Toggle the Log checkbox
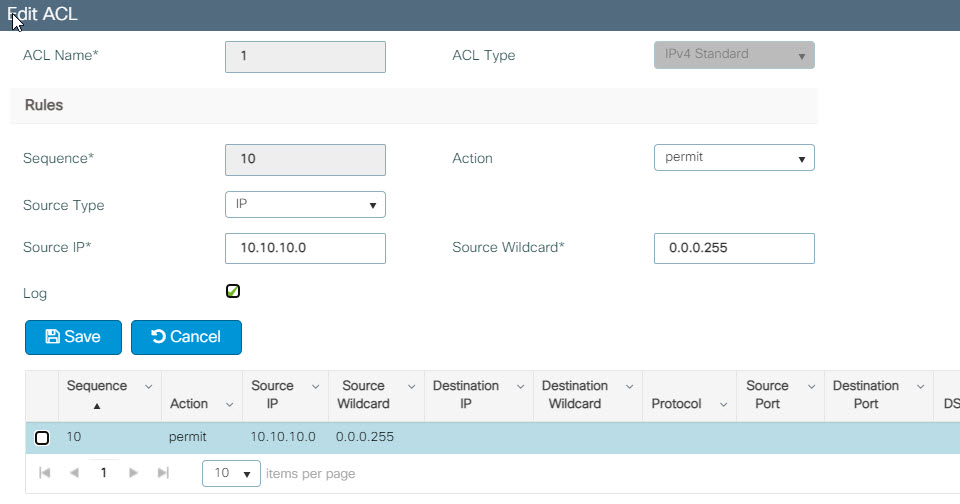 tap(233, 291)
